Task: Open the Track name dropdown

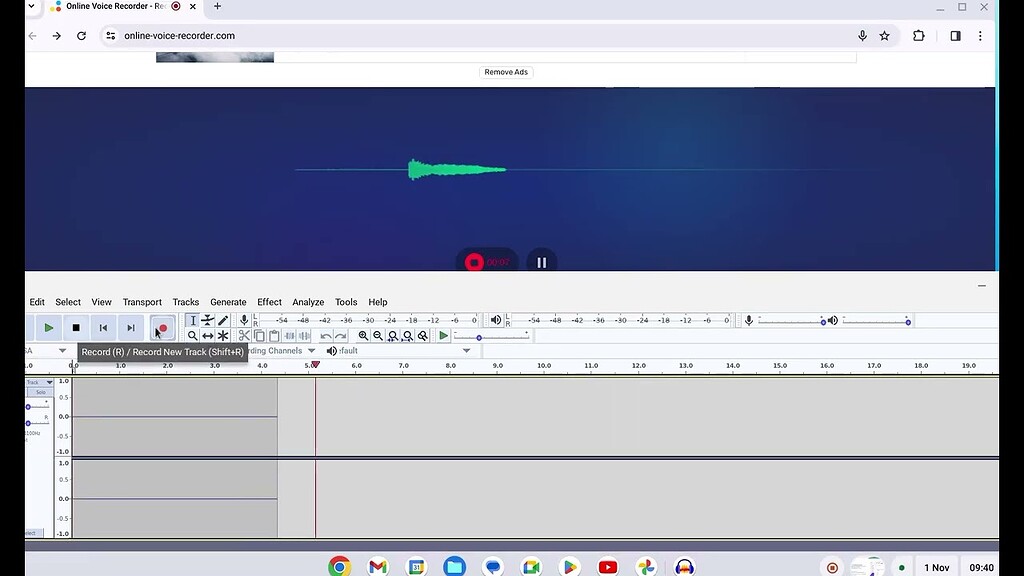Action: pyautogui.click(x=48, y=382)
